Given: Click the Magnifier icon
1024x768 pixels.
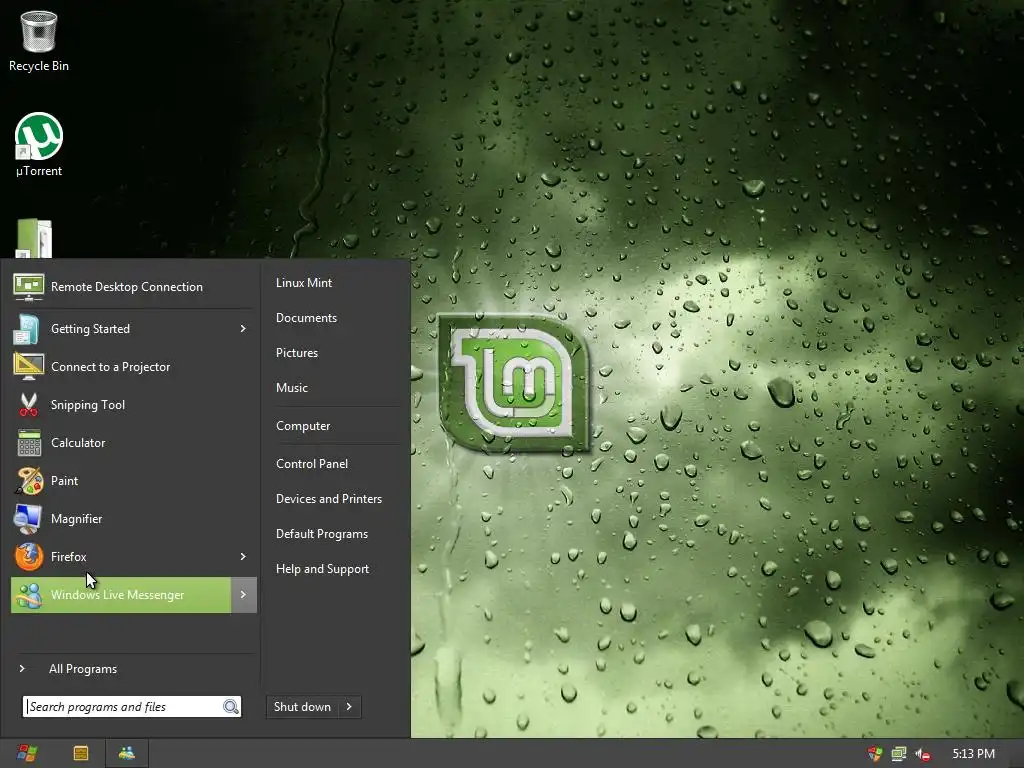Looking at the screenshot, I should pos(28,519).
